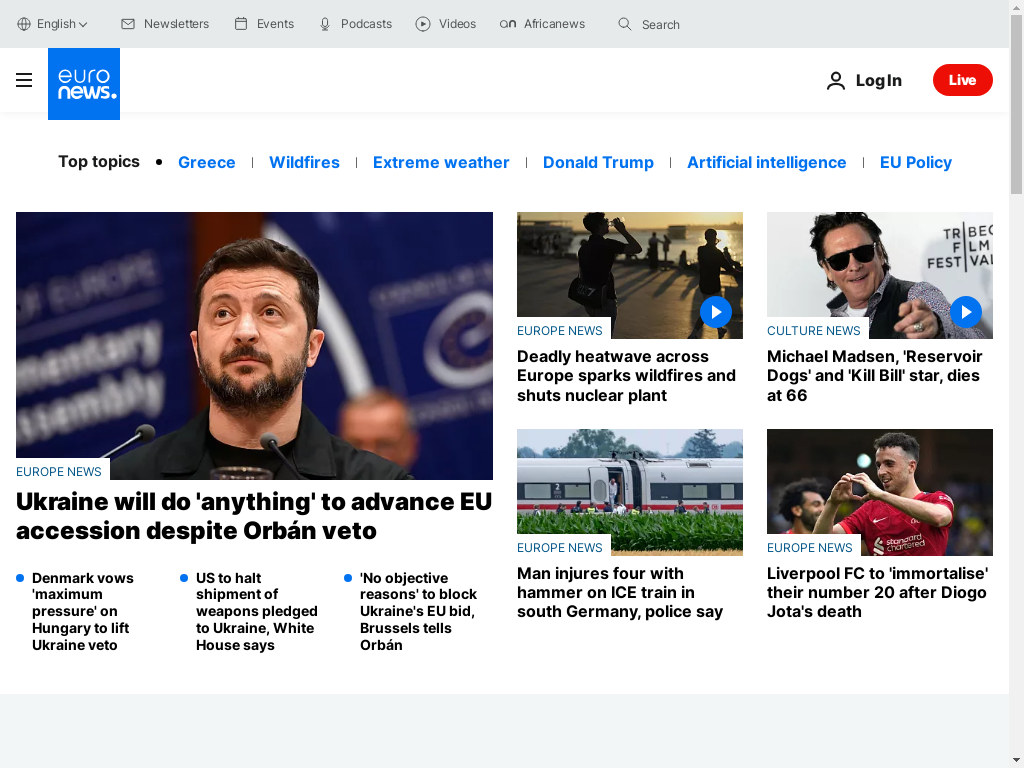Select the Wildfires topic
Image resolution: width=1024 pixels, height=768 pixels.
(x=304, y=163)
